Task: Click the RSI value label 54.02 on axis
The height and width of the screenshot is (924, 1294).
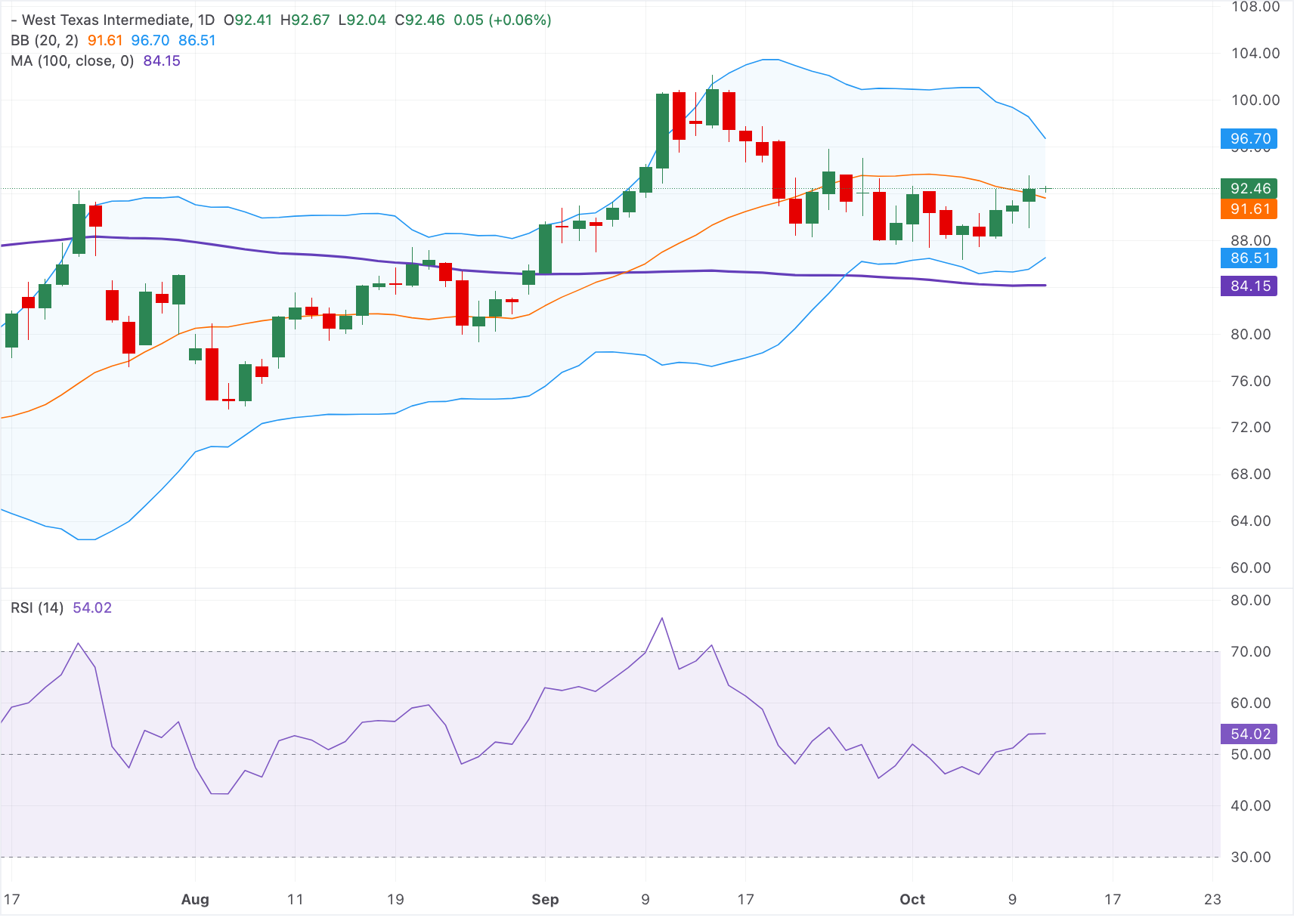Action: pos(1249,734)
